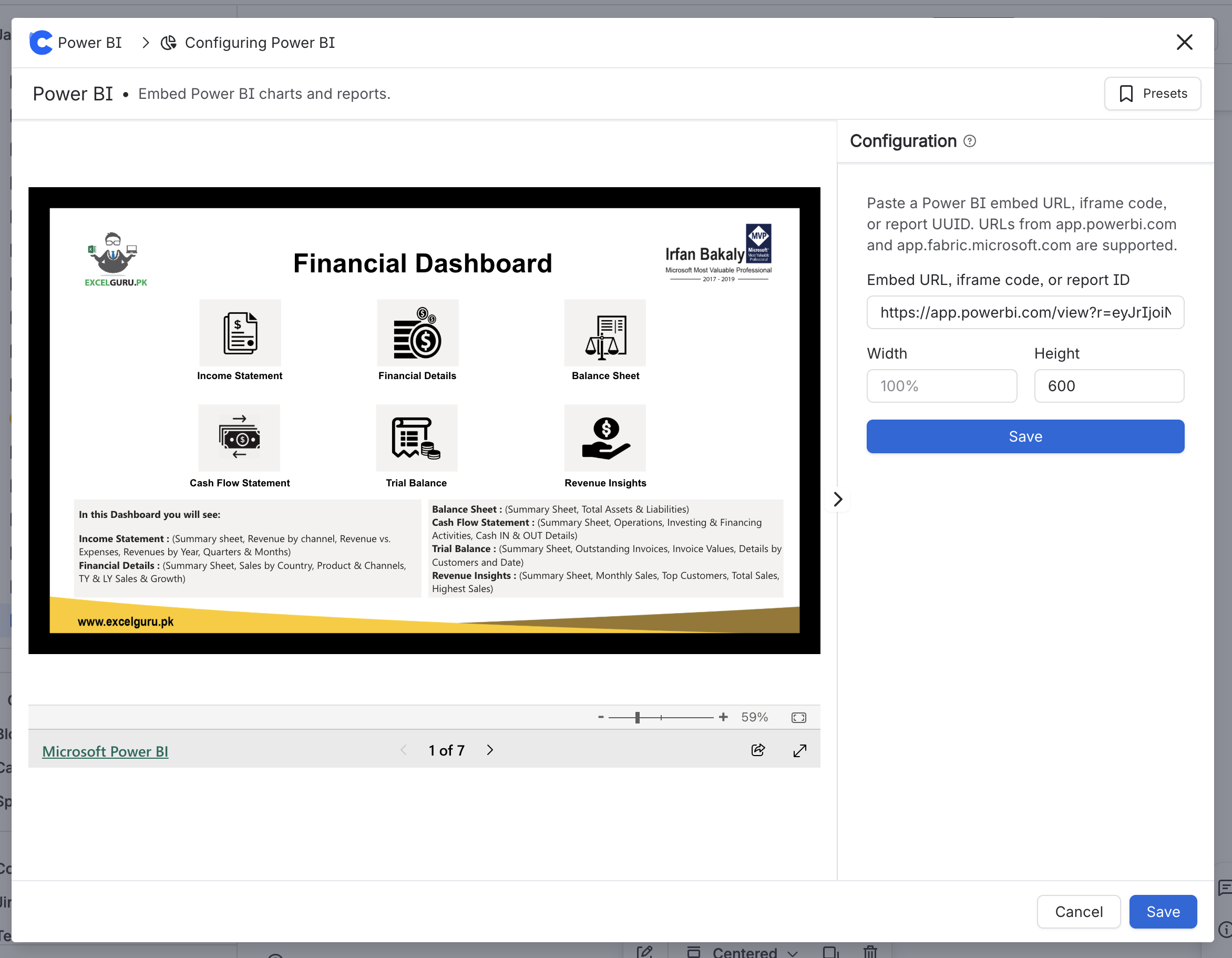Zoom out with the minus icon
Screen dimensions: 1232x958
(x=601, y=717)
